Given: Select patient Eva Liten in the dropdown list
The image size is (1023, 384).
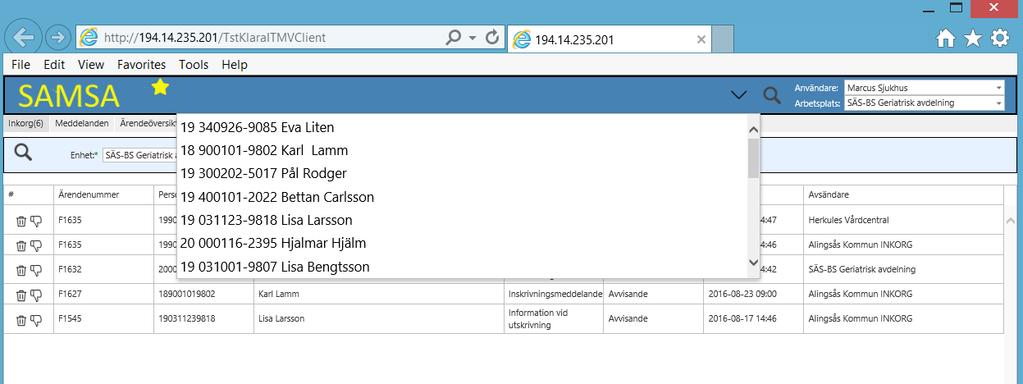Looking at the screenshot, I should 462,127.
